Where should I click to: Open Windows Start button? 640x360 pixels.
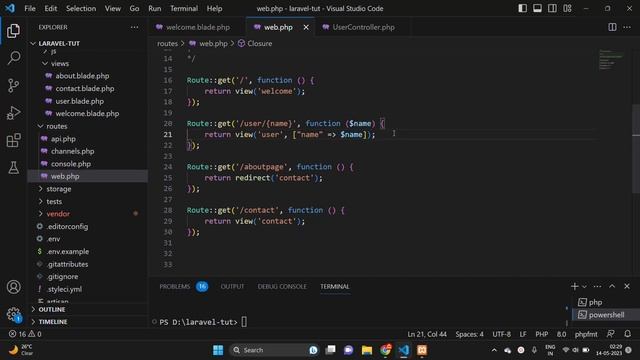pos(218,350)
